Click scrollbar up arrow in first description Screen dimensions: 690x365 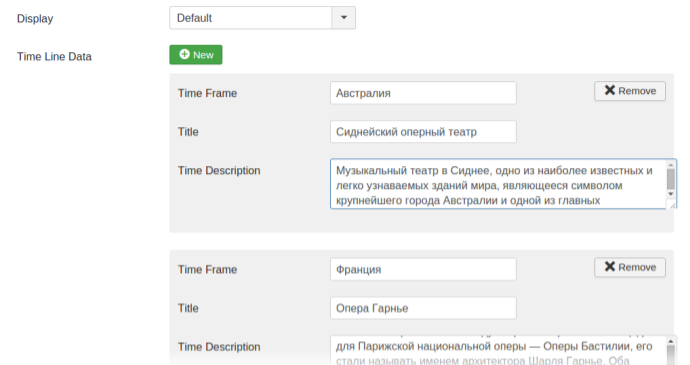671,165
